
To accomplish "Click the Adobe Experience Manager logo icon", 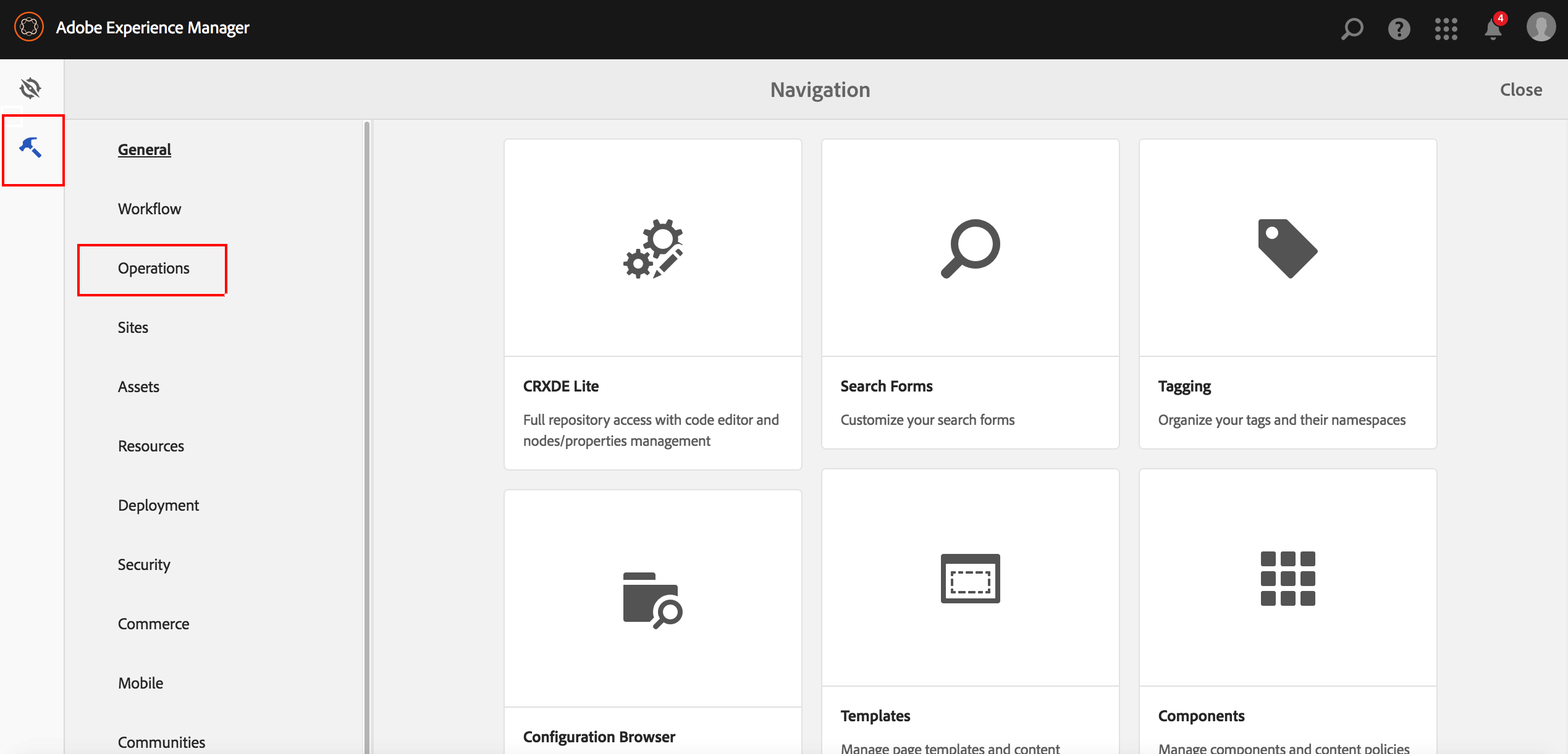I will click(29, 27).
